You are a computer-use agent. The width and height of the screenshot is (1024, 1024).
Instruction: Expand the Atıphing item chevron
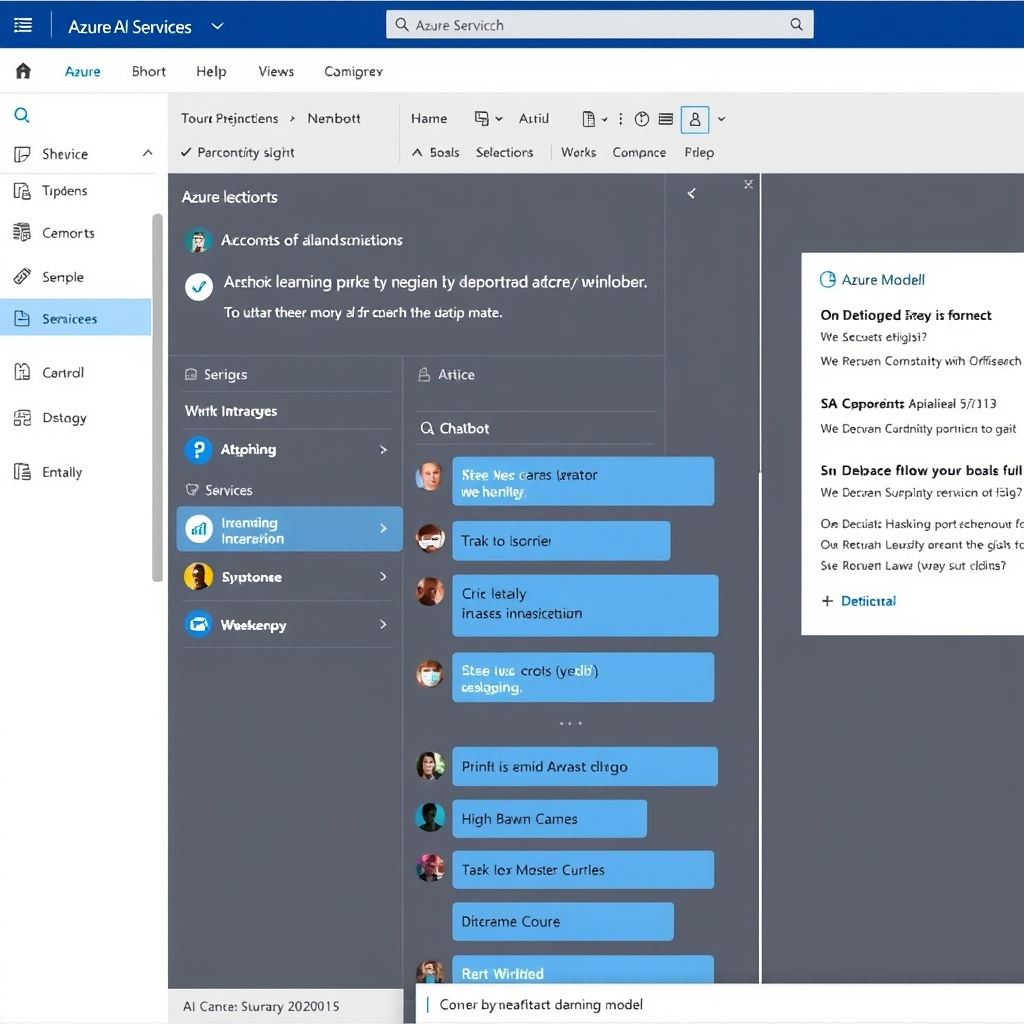(383, 449)
